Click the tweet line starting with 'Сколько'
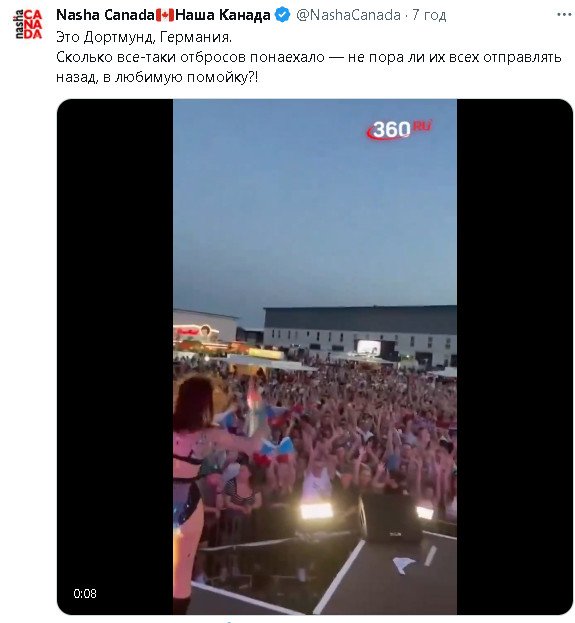575x623 pixels. tap(309, 57)
